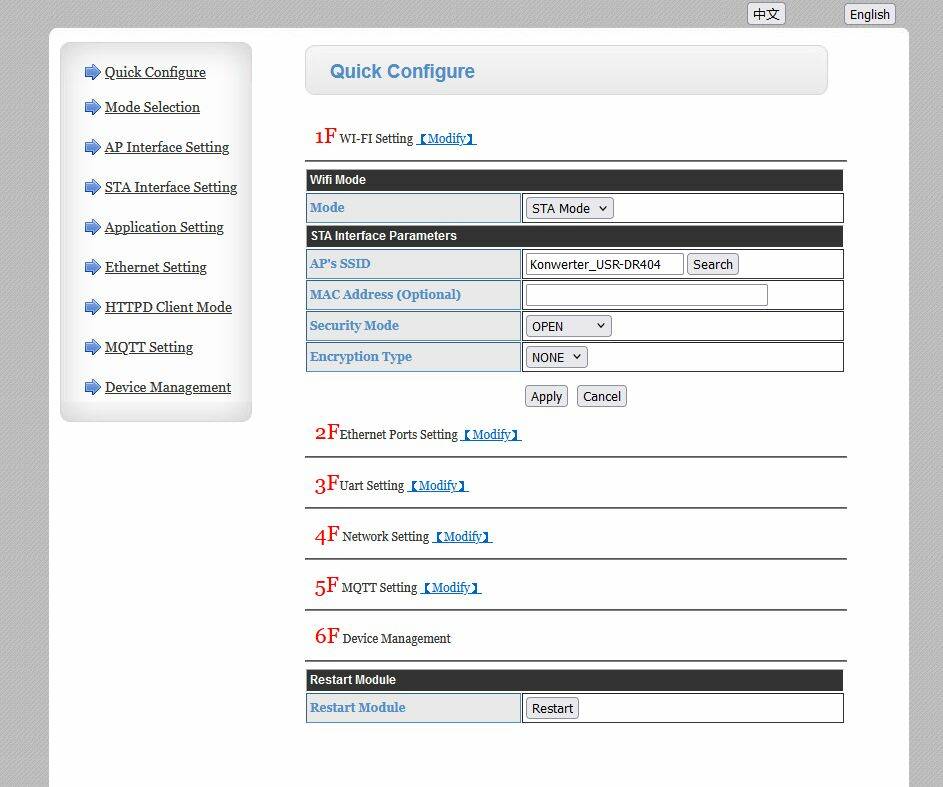The height and width of the screenshot is (787, 943).
Task: Open the Encryption Type dropdown showing NONE
Action: pos(556,357)
